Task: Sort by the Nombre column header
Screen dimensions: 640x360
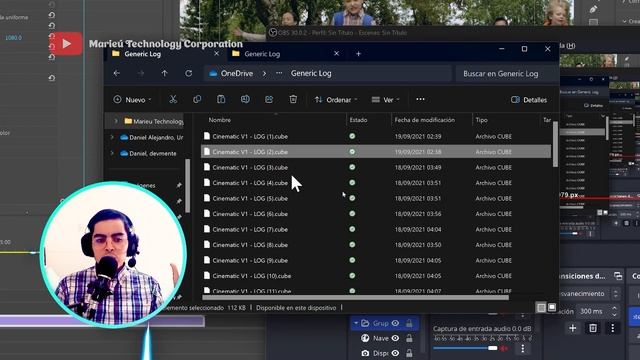Action: [x=220, y=120]
